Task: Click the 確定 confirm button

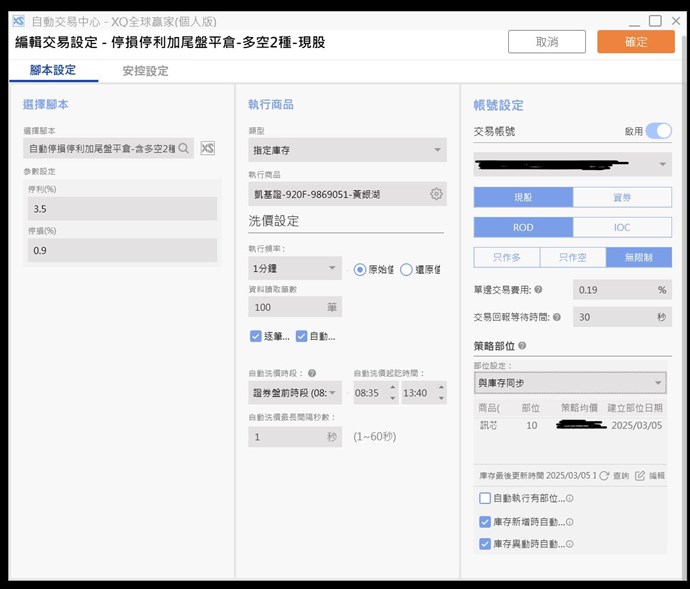Action: click(x=635, y=42)
